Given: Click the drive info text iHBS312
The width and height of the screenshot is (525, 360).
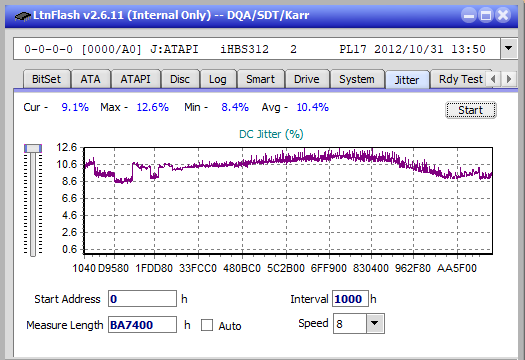Looking at the screenshot, I should pyautogui.click(x=244, y=49).
